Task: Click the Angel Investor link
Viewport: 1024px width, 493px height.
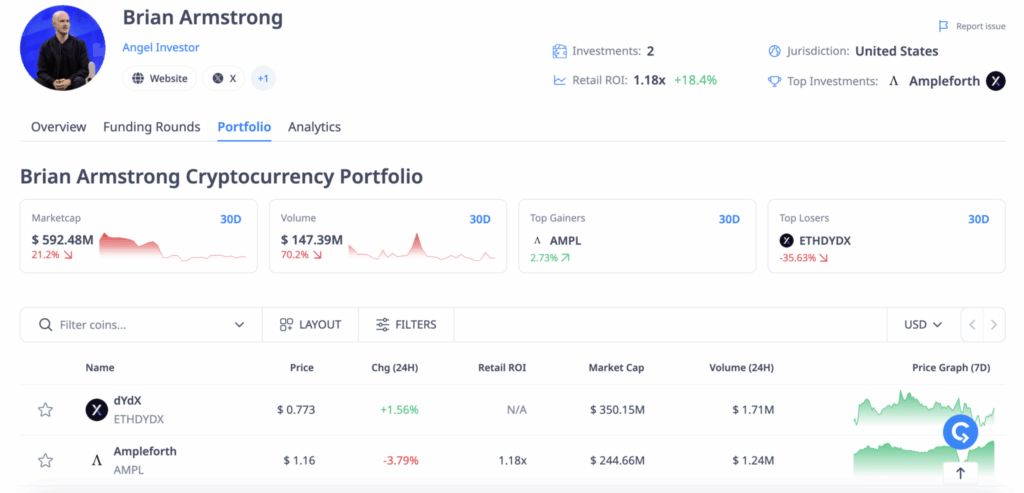Action: point(161,48)
